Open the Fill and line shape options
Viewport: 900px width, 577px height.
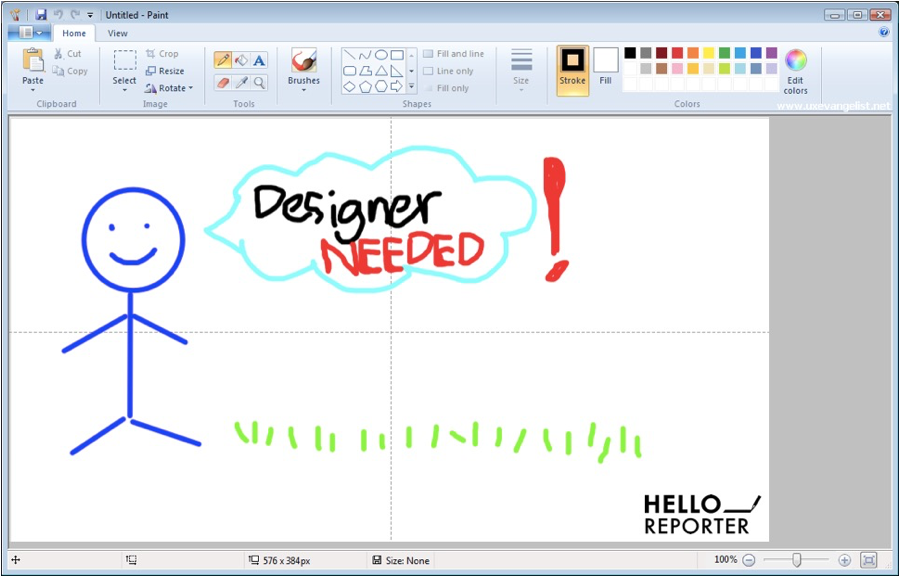(x=453, y=54)
